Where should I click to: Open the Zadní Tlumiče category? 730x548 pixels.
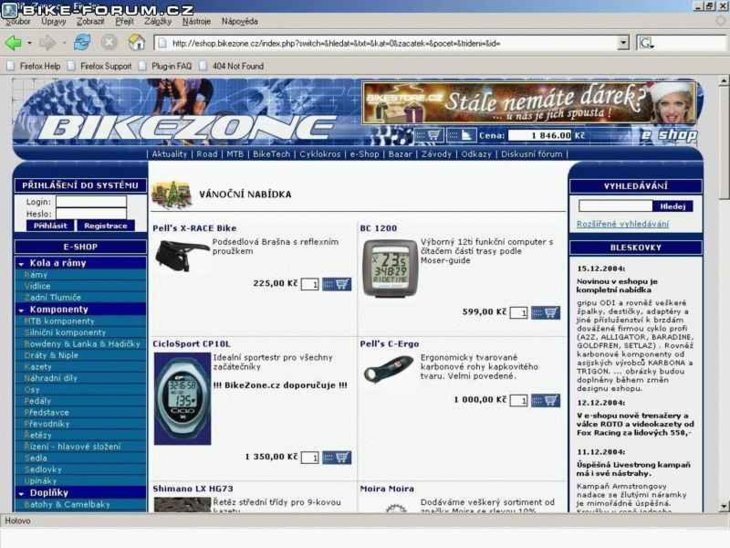click(53, 297)
